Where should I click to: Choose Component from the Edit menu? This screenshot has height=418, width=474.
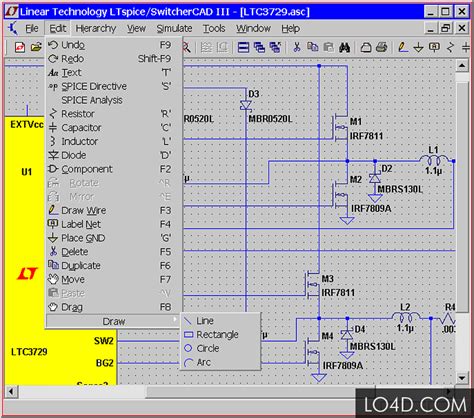(113, 169)
